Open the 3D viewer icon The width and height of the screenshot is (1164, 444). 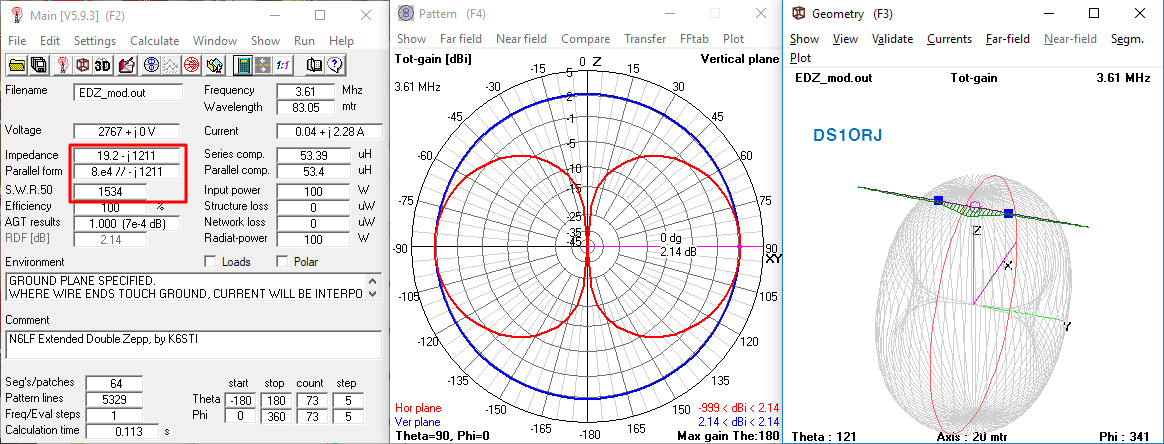(102, 65)
